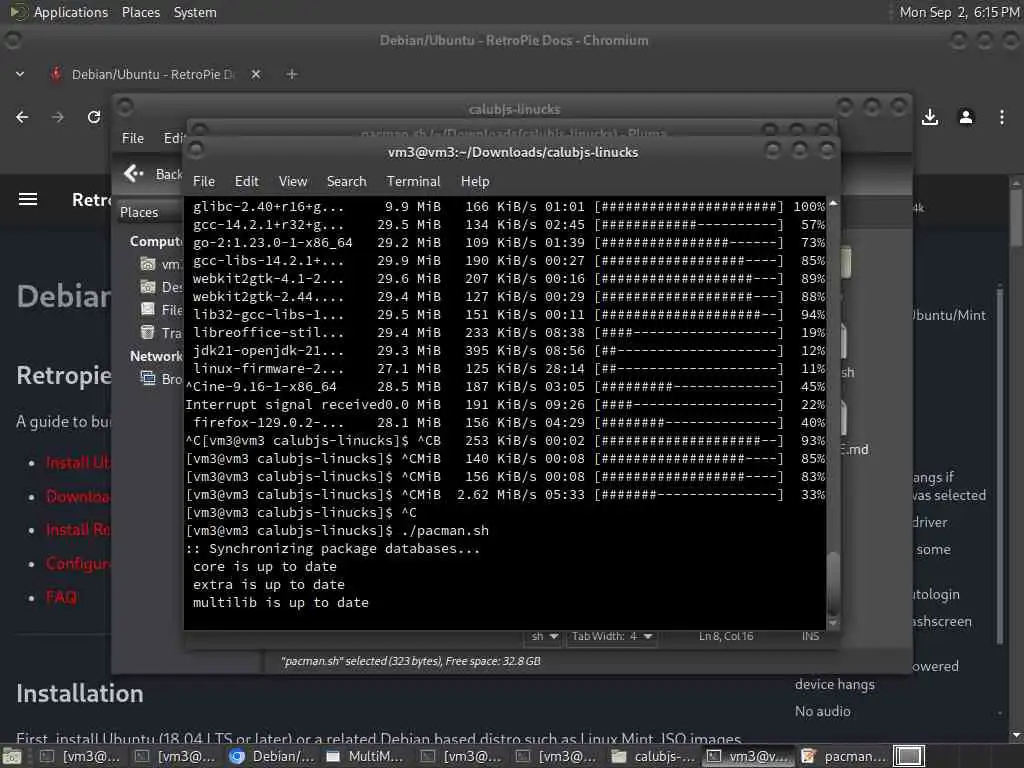Open the file manager File menu
The image size is (1024, 768).
[x=133, y=138]
